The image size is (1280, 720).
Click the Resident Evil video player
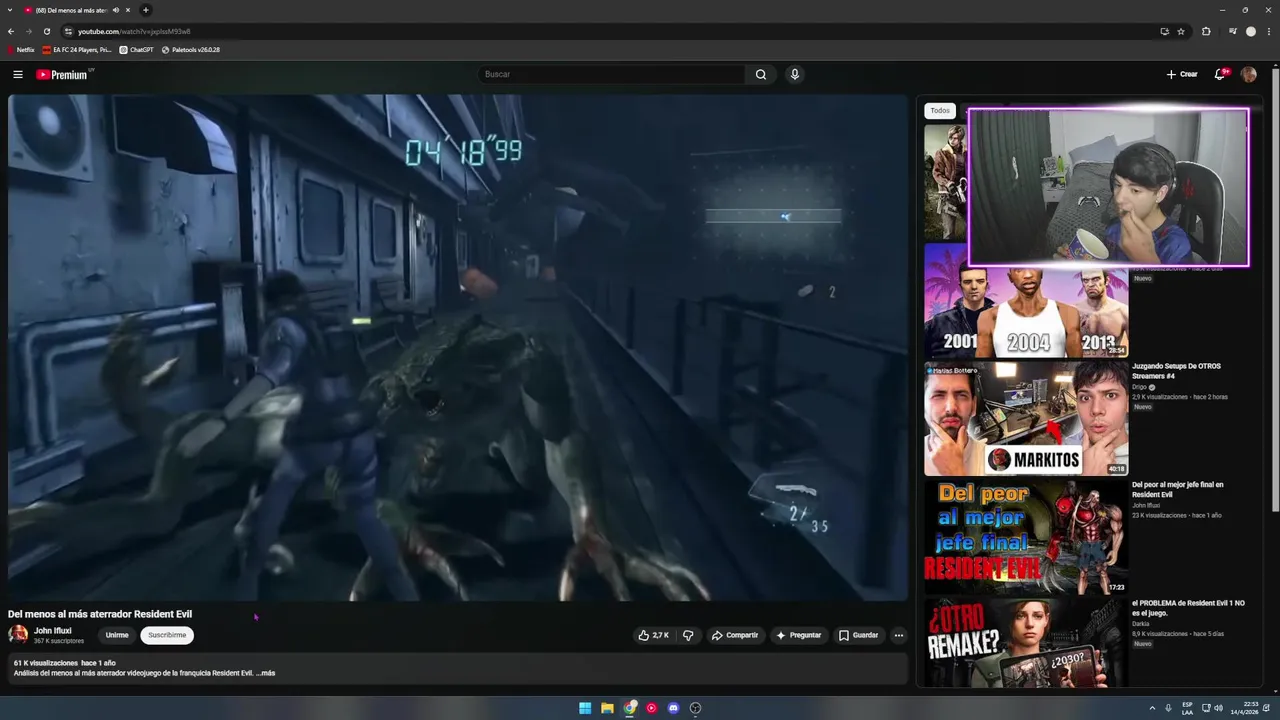tap(458, 348)
